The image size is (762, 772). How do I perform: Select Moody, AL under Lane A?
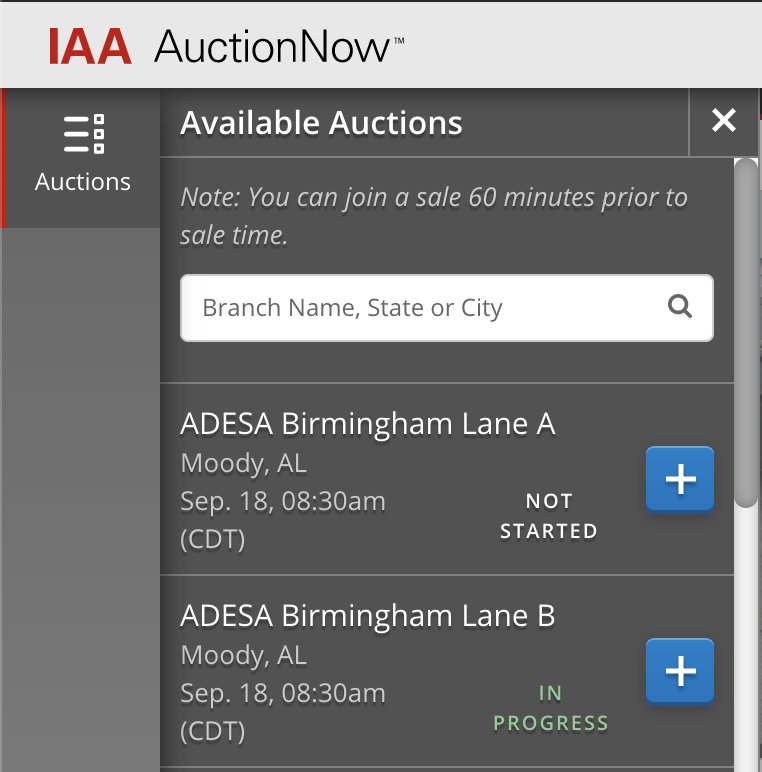tap(244, 464)
